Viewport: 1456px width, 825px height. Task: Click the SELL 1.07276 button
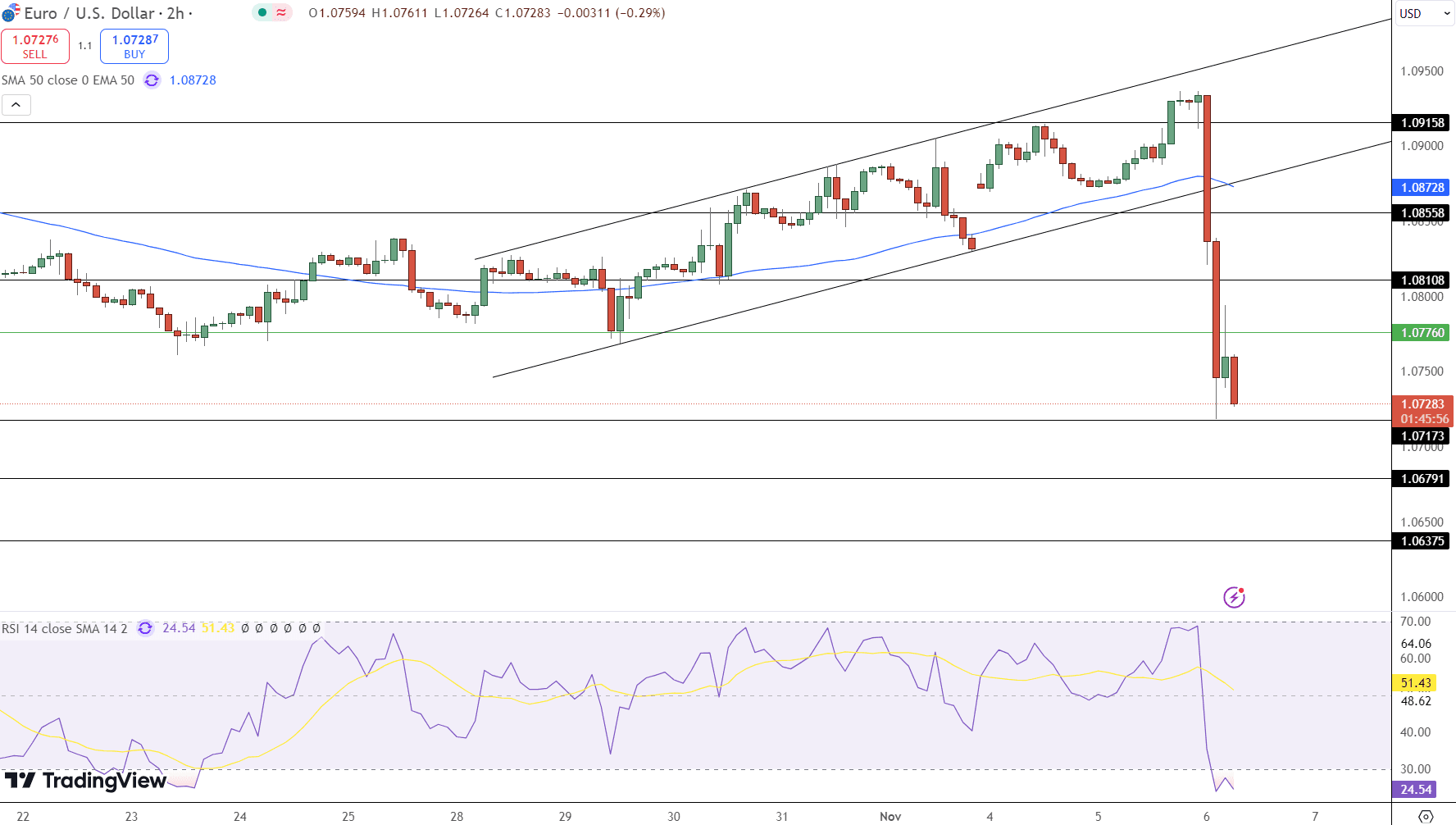point(35,46)
